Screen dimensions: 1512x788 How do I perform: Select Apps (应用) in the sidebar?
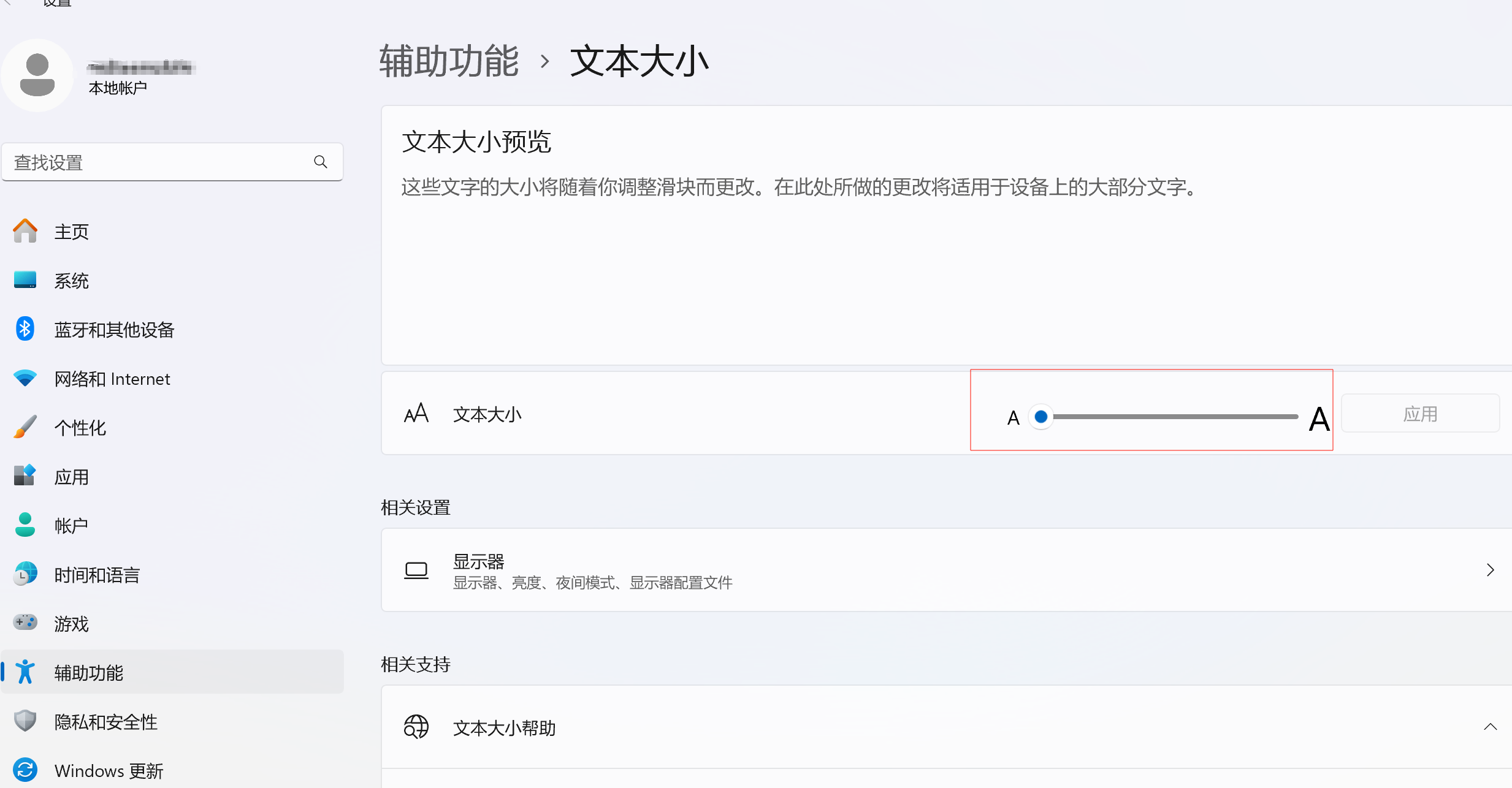(71, 477)
